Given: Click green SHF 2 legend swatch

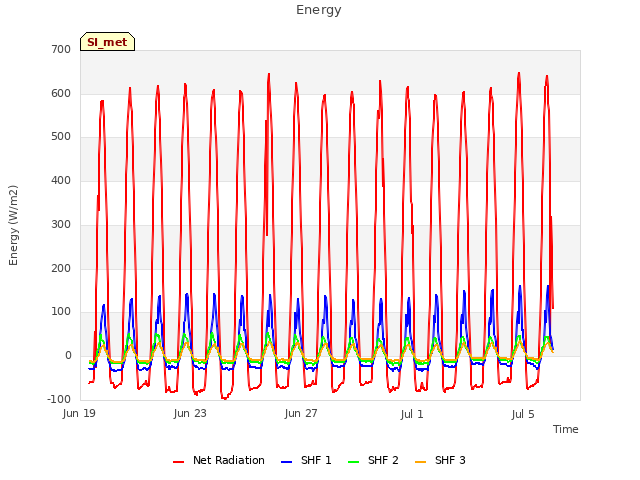Looking at the screenshot, I should point(353,462).
